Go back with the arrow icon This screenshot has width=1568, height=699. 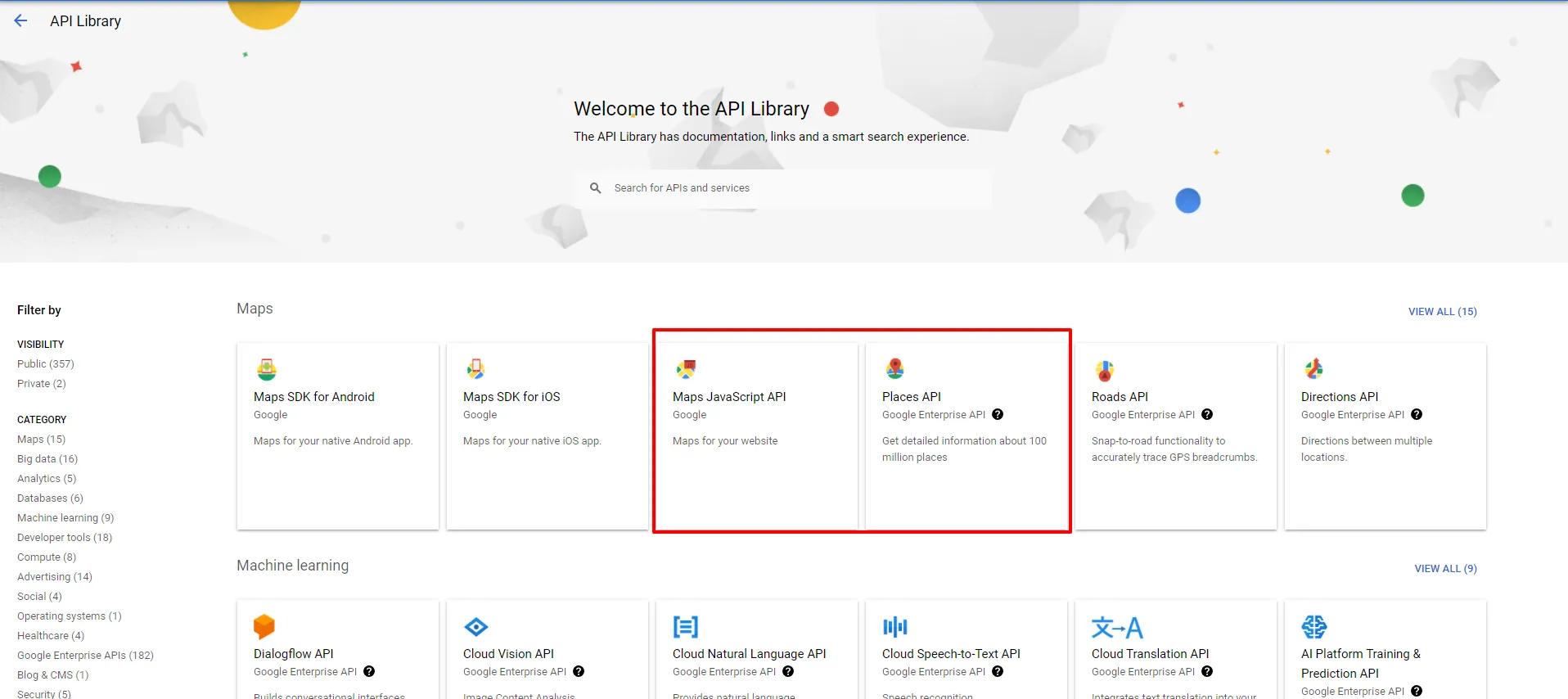coord(21,20)
